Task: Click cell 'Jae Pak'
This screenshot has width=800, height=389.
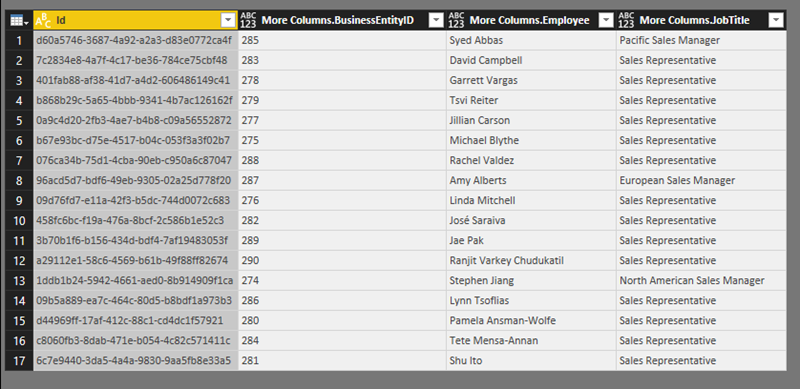Action: click(x=531, y=240)
